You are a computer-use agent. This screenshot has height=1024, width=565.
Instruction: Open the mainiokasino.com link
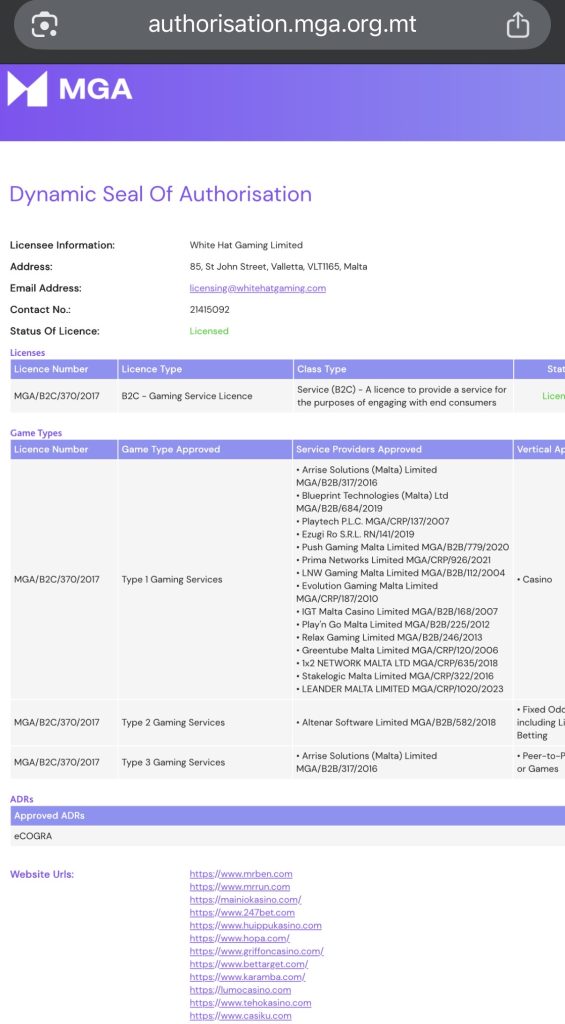[246, 899]
